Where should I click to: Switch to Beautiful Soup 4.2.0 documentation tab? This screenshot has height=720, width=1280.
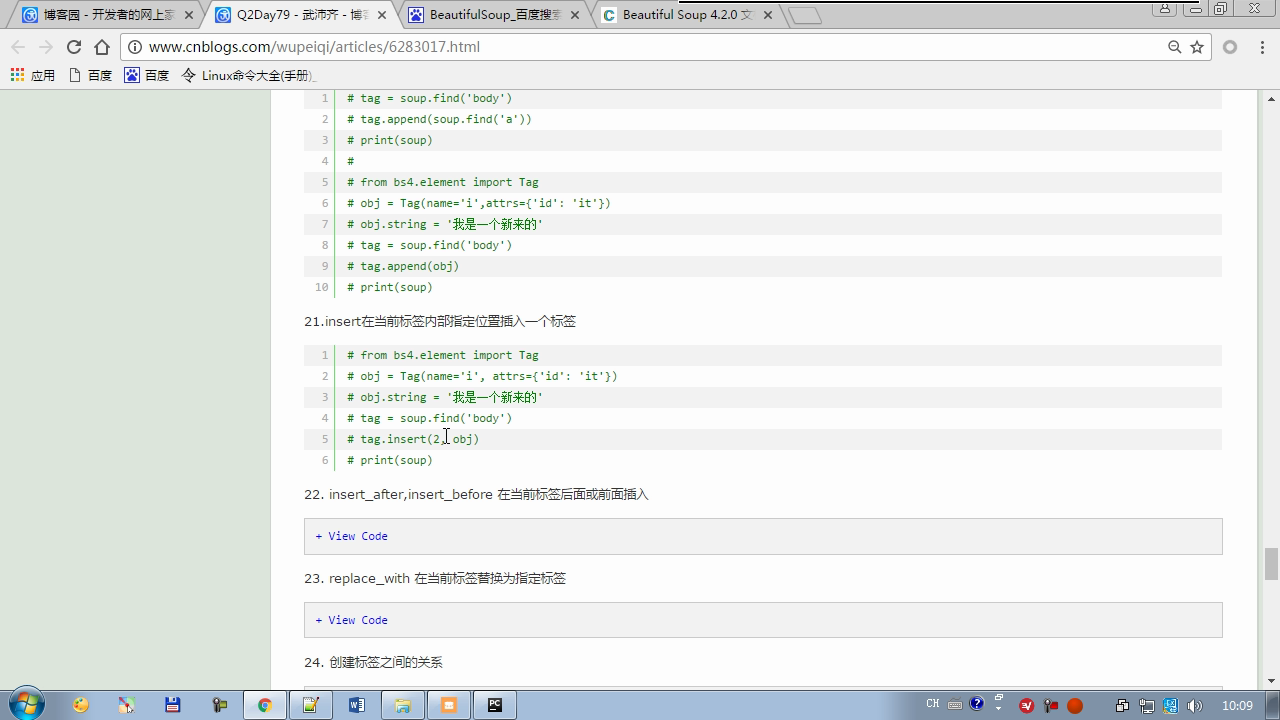pos(685,15)
